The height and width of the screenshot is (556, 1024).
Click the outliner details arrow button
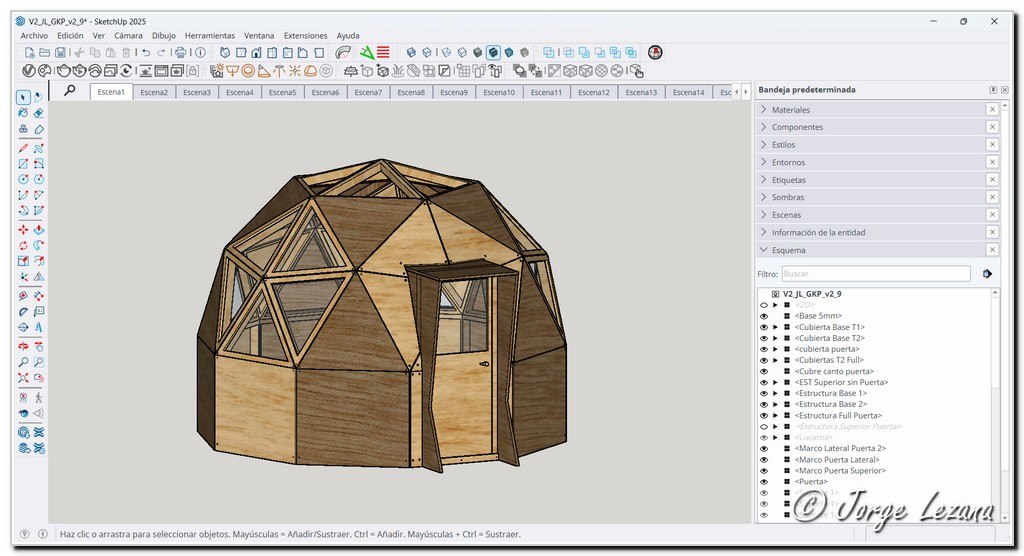click(987, 273)
